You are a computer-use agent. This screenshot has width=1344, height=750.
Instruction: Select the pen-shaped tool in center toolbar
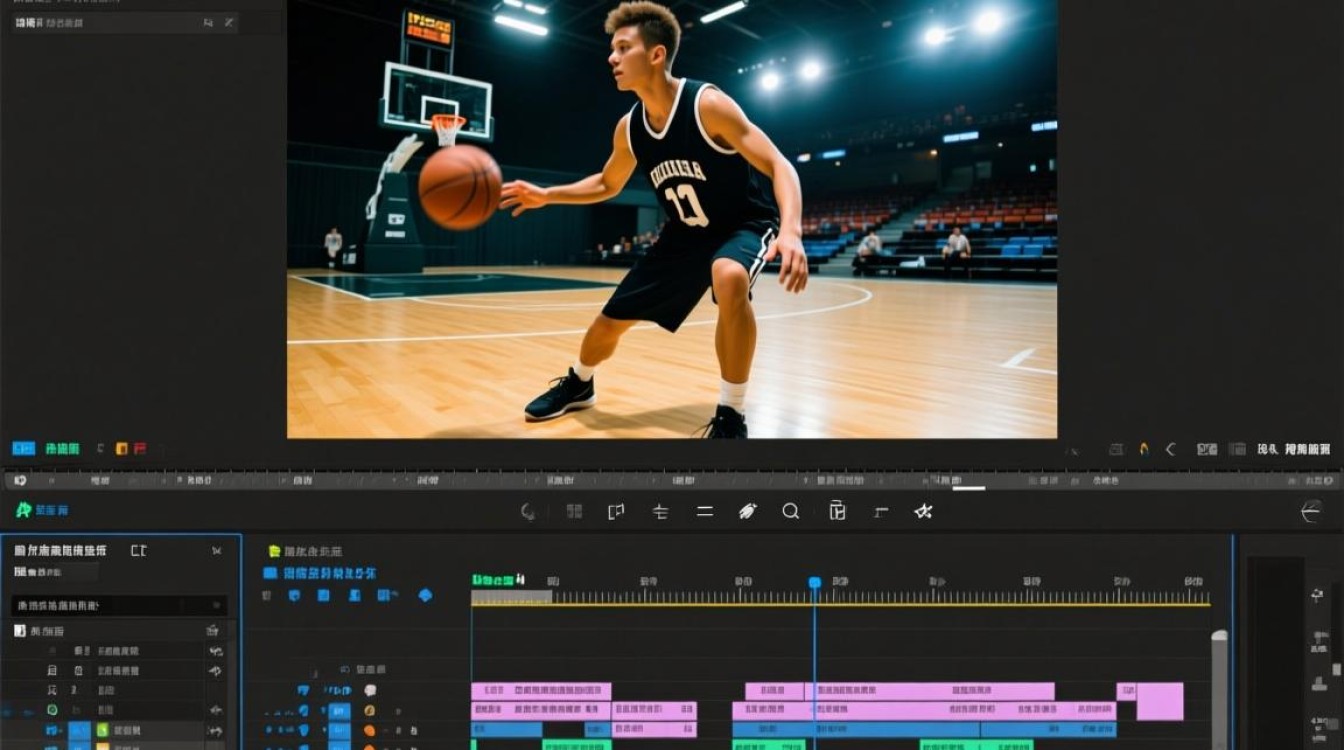point(747,511)
